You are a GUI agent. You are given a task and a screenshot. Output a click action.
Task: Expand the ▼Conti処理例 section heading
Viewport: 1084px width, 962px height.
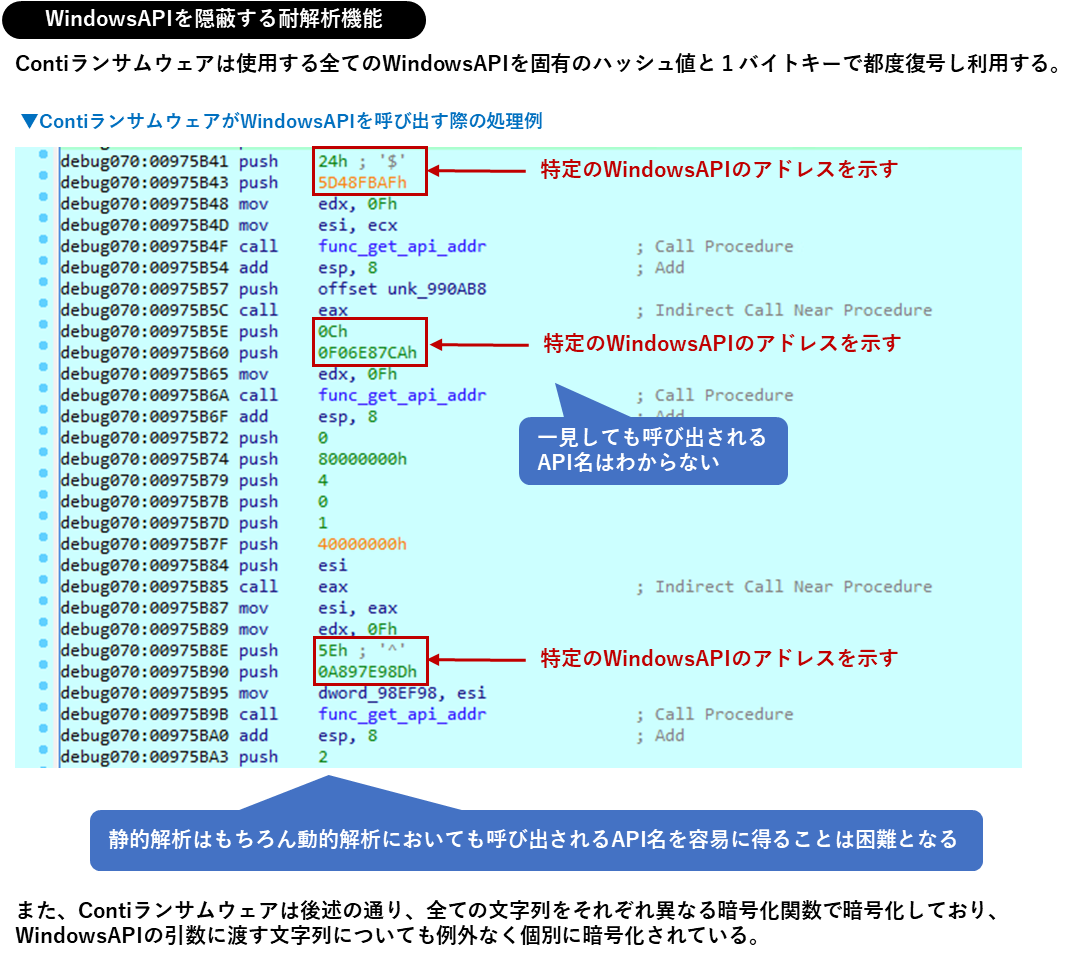pyautogui.click(x=283, y=120)
